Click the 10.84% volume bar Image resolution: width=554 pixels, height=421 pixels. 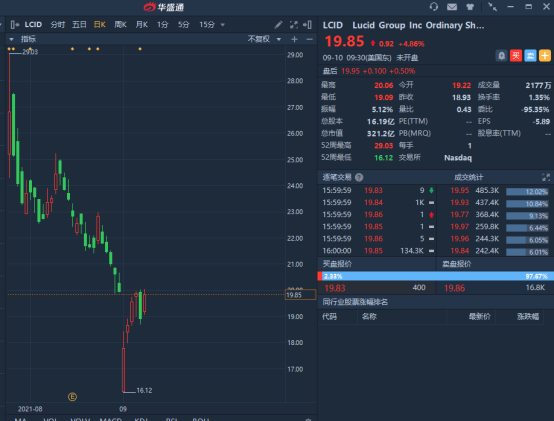coord(527,204)
